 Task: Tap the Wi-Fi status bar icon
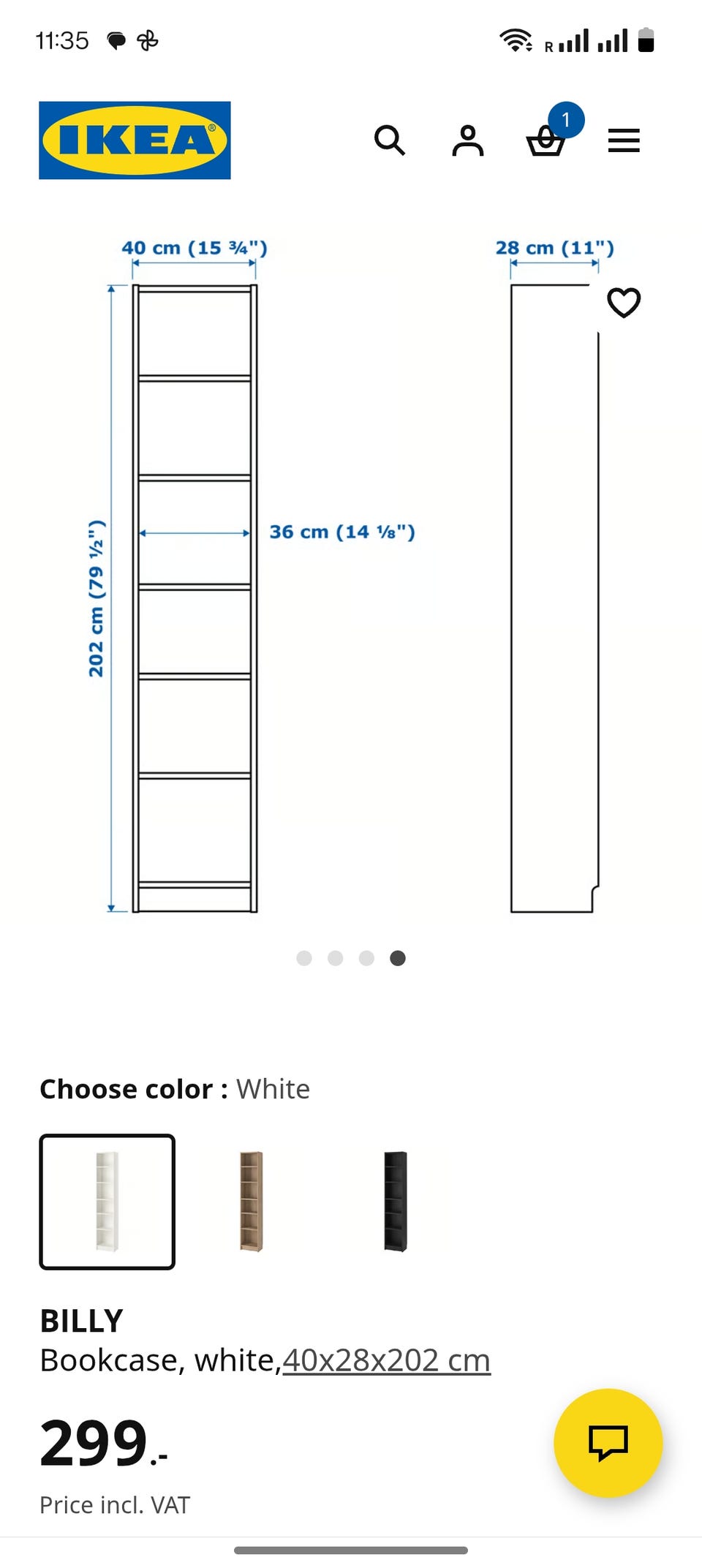click(x=516, y=40)
